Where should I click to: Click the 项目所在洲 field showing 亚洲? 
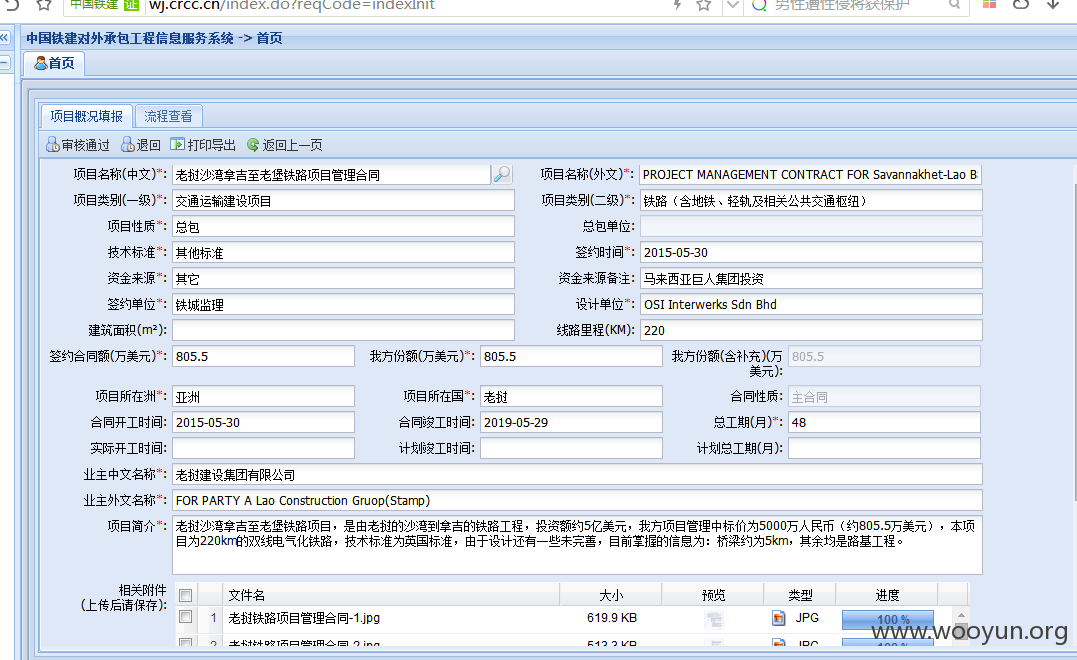coord(263,396)
